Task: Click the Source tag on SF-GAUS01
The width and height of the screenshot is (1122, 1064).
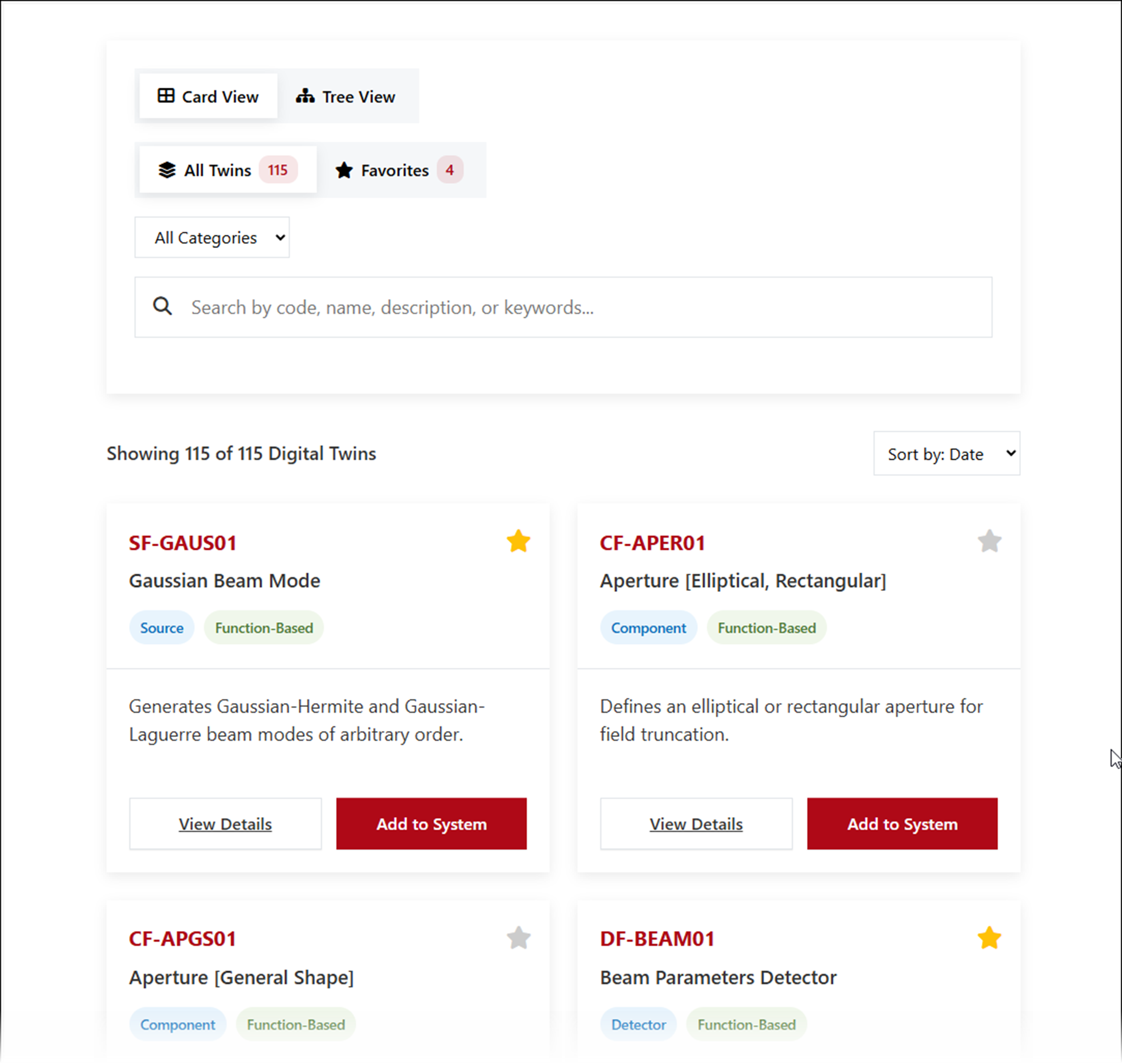Action: point(162,628)
